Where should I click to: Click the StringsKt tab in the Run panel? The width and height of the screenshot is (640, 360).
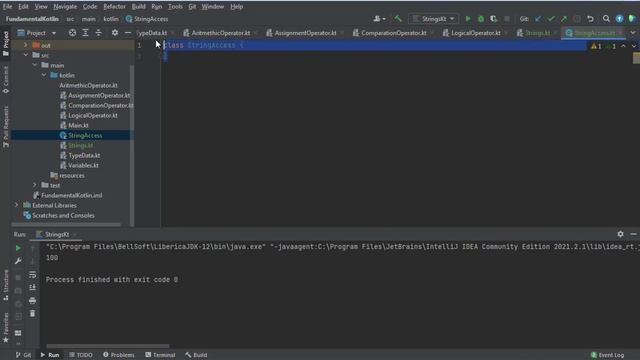(x=57, y=234)
